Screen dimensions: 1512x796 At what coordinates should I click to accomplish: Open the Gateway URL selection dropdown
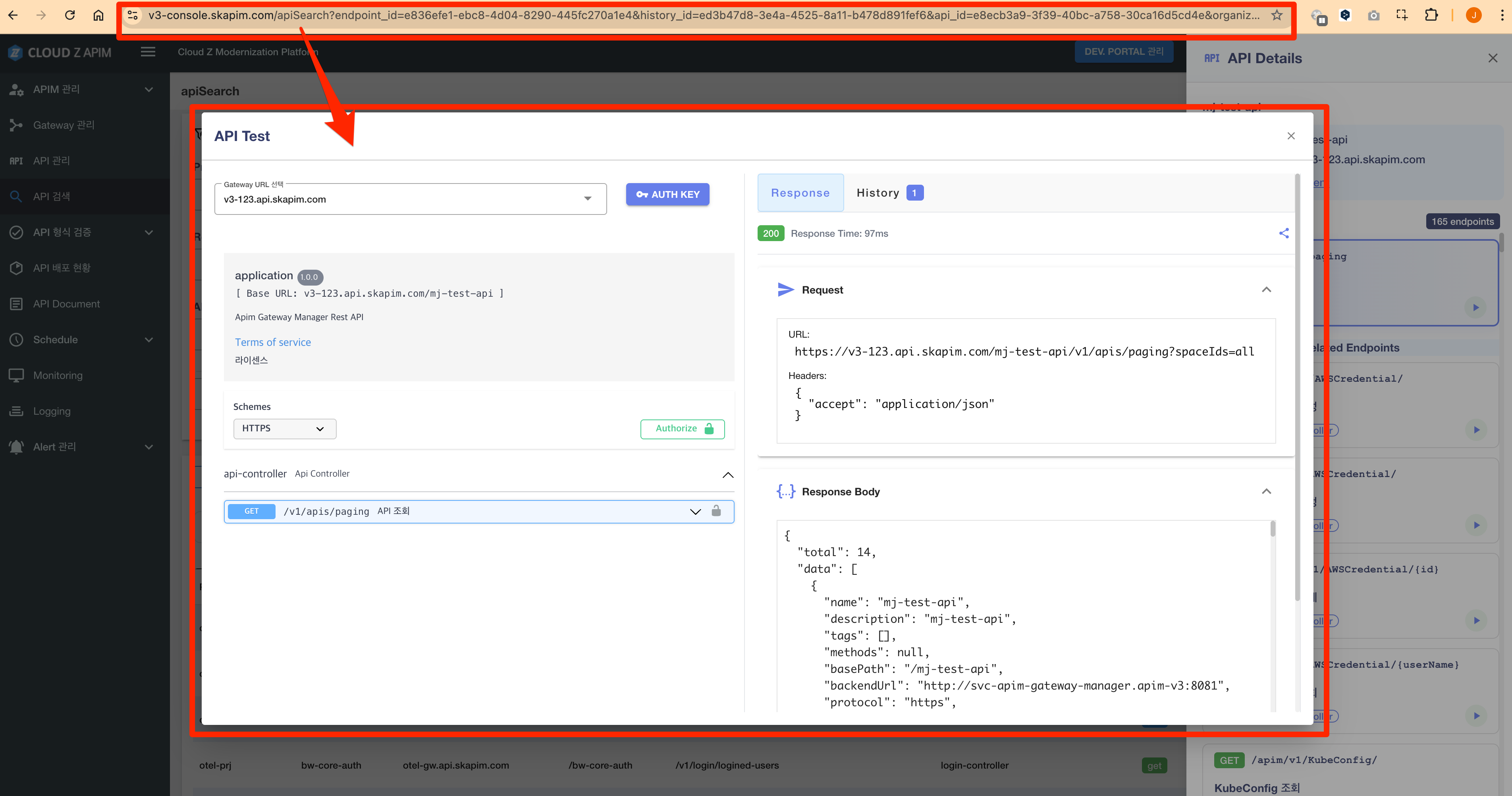410,199
